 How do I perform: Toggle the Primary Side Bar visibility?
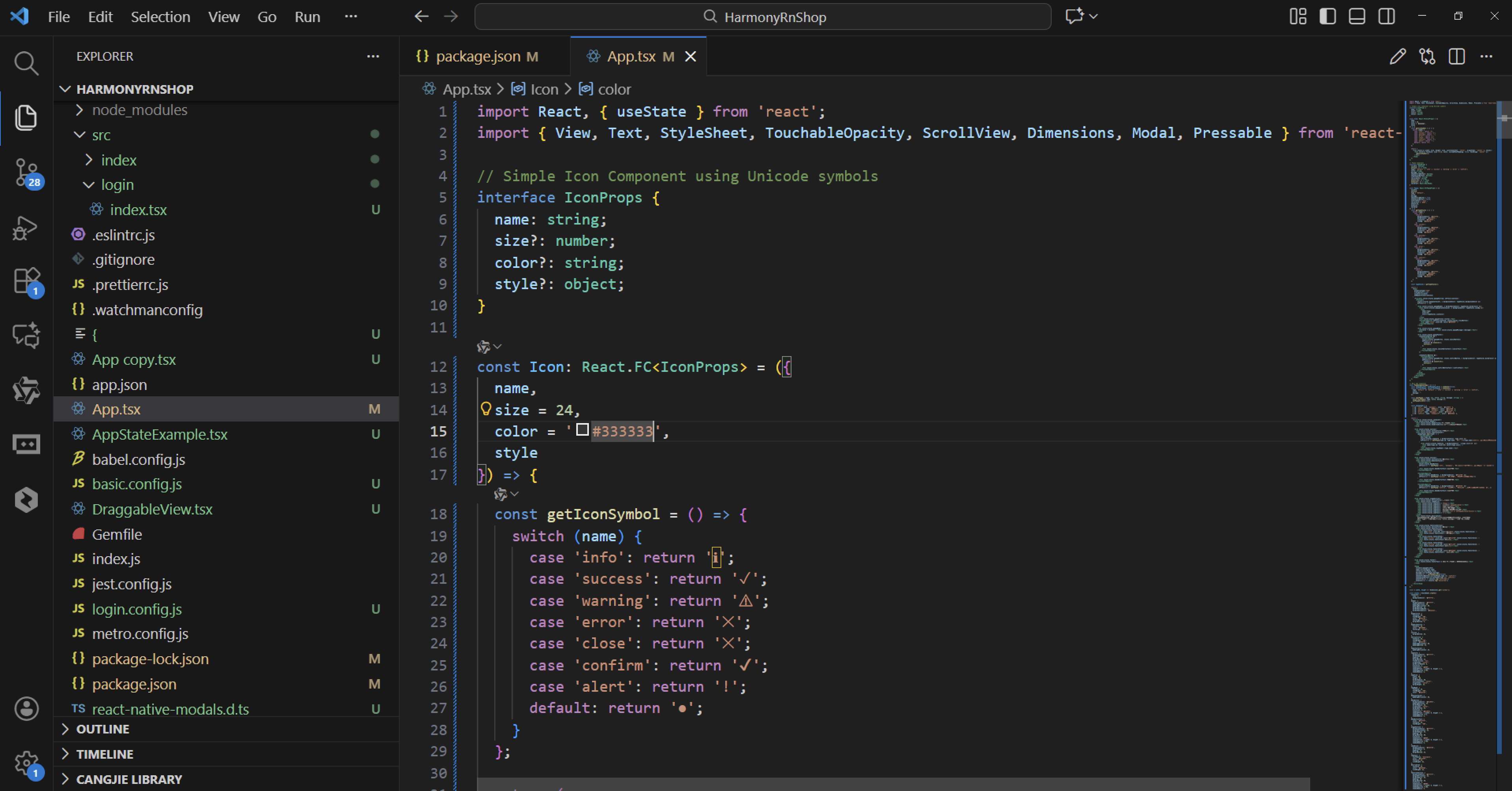[x=1327, y=17]
